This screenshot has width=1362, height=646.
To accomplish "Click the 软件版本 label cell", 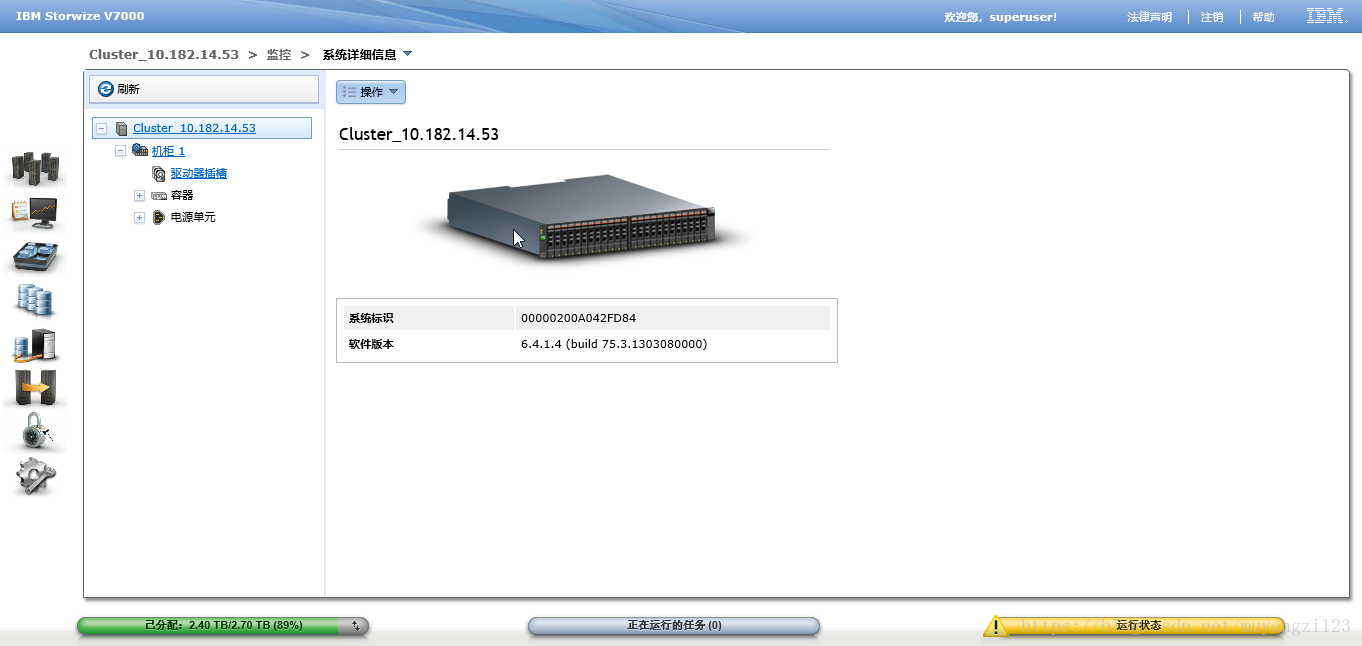I will coord(428,344).
